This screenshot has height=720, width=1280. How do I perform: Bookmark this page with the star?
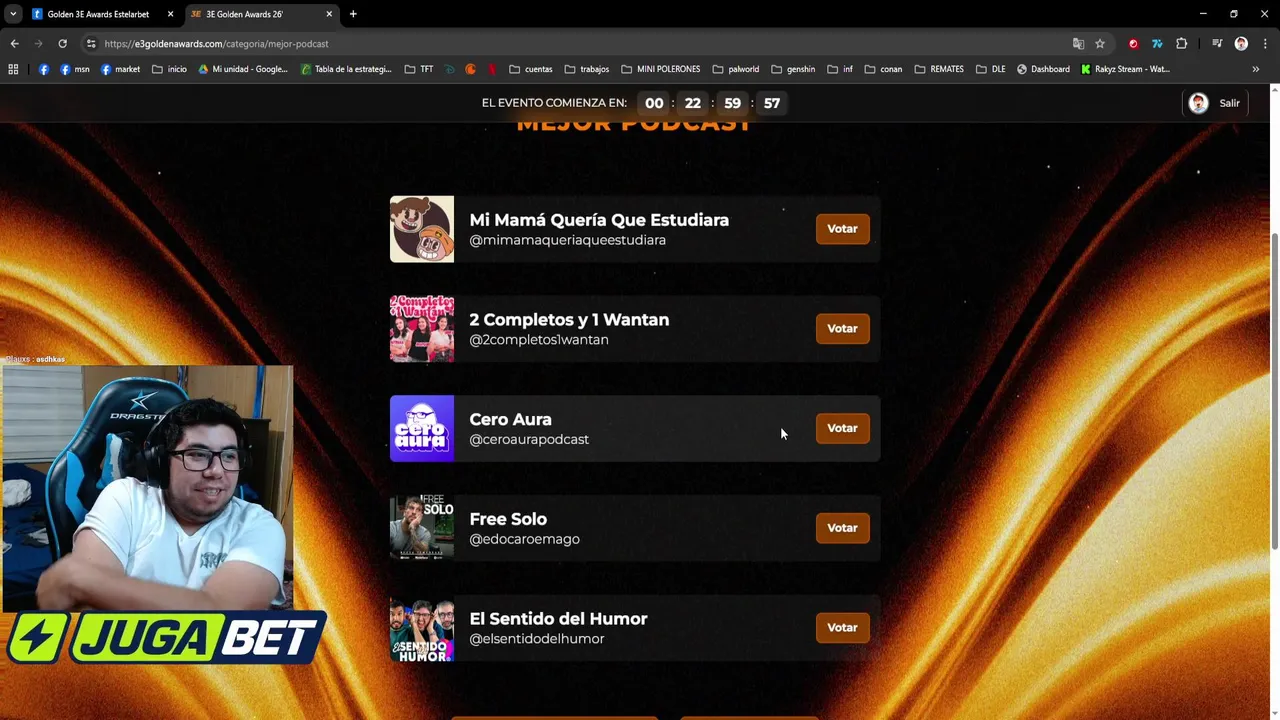(x=1100, y=44)
